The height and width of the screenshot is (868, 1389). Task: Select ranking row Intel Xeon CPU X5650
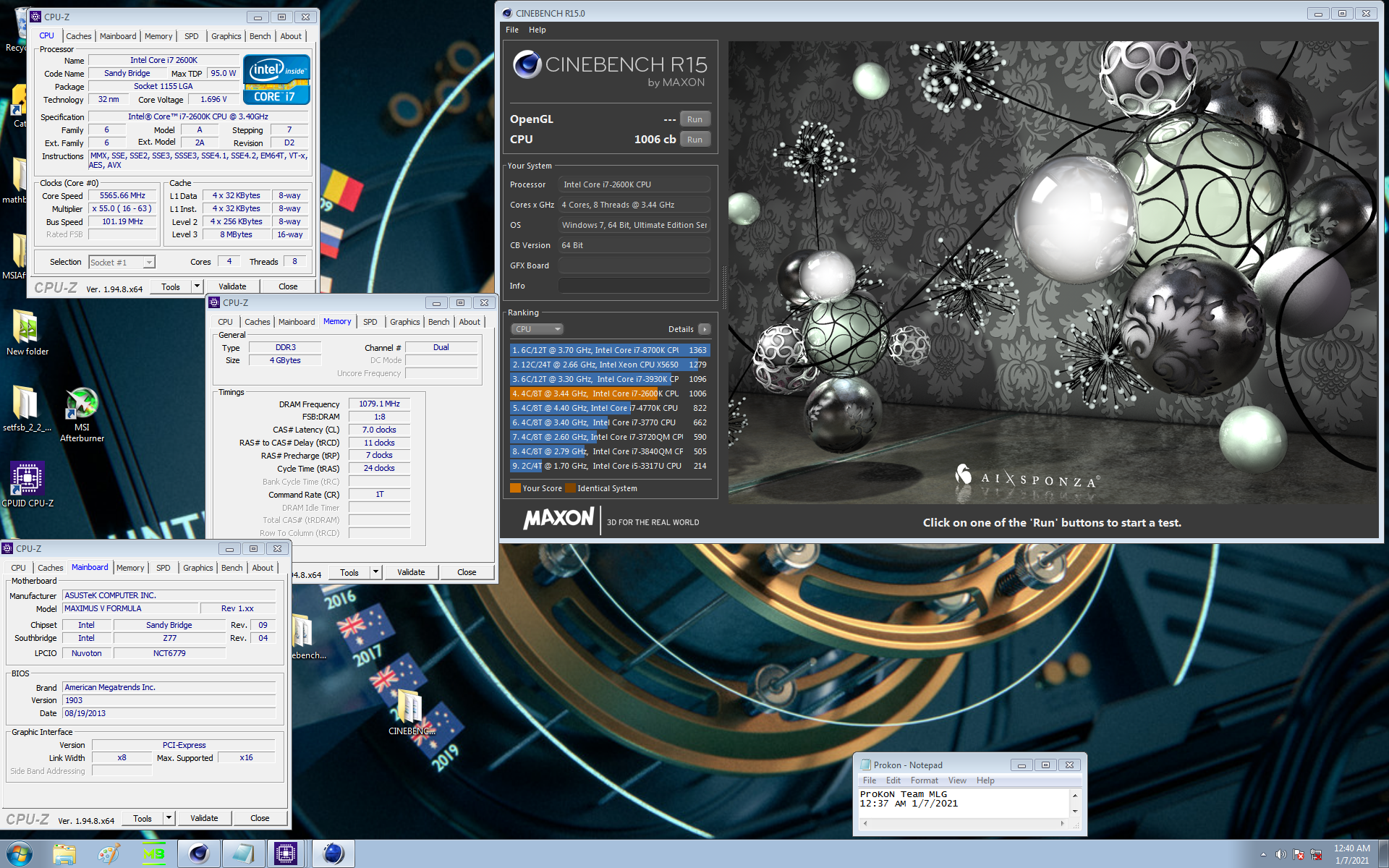[x=609, y=365]
